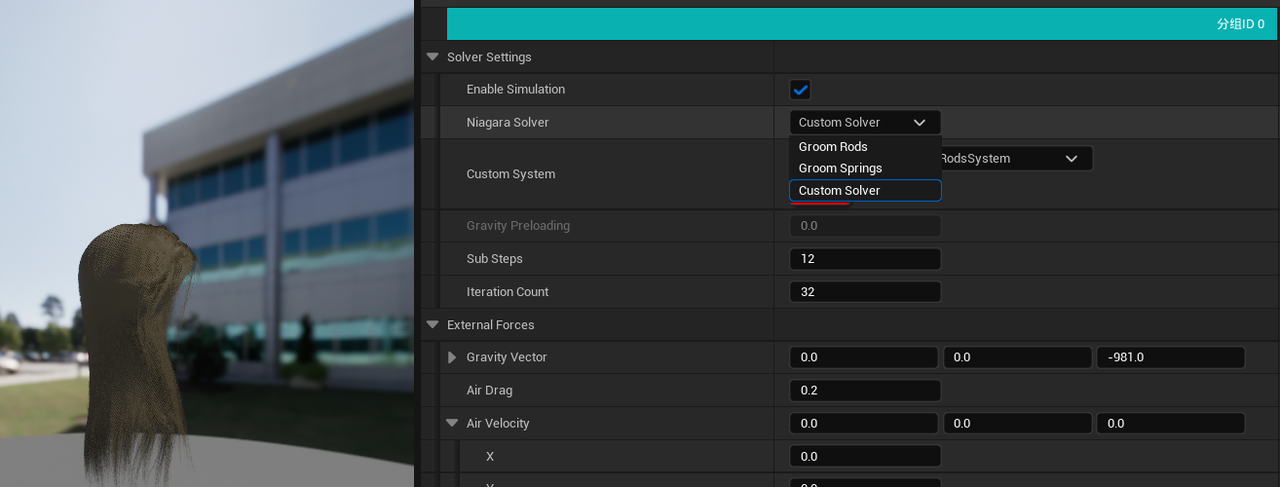Select the cyan group ID 0 header bar
Image resolution: width=1280 pixels, height=487 pixels.
click(x=860, y=24)
